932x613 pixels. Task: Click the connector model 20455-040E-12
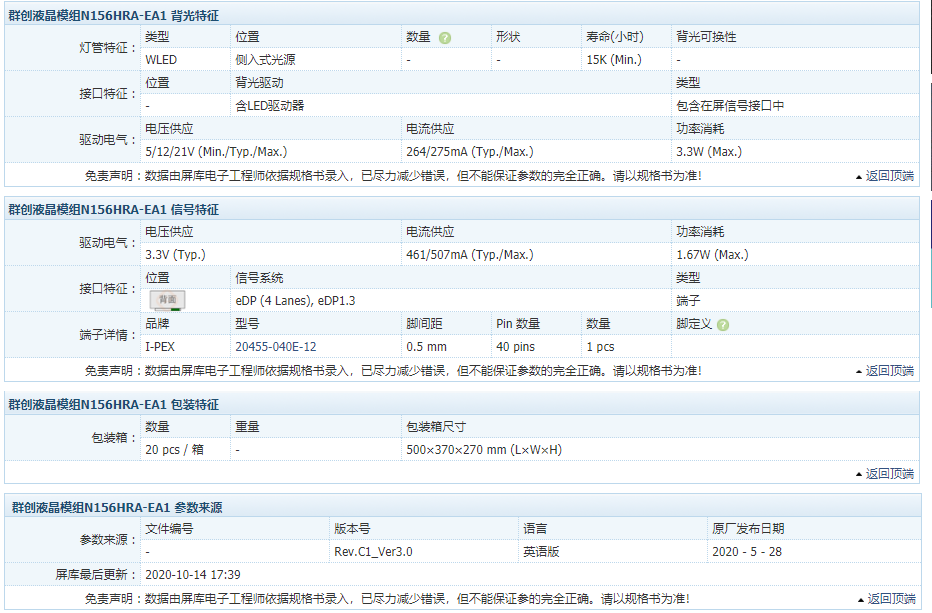pos(275,347)
